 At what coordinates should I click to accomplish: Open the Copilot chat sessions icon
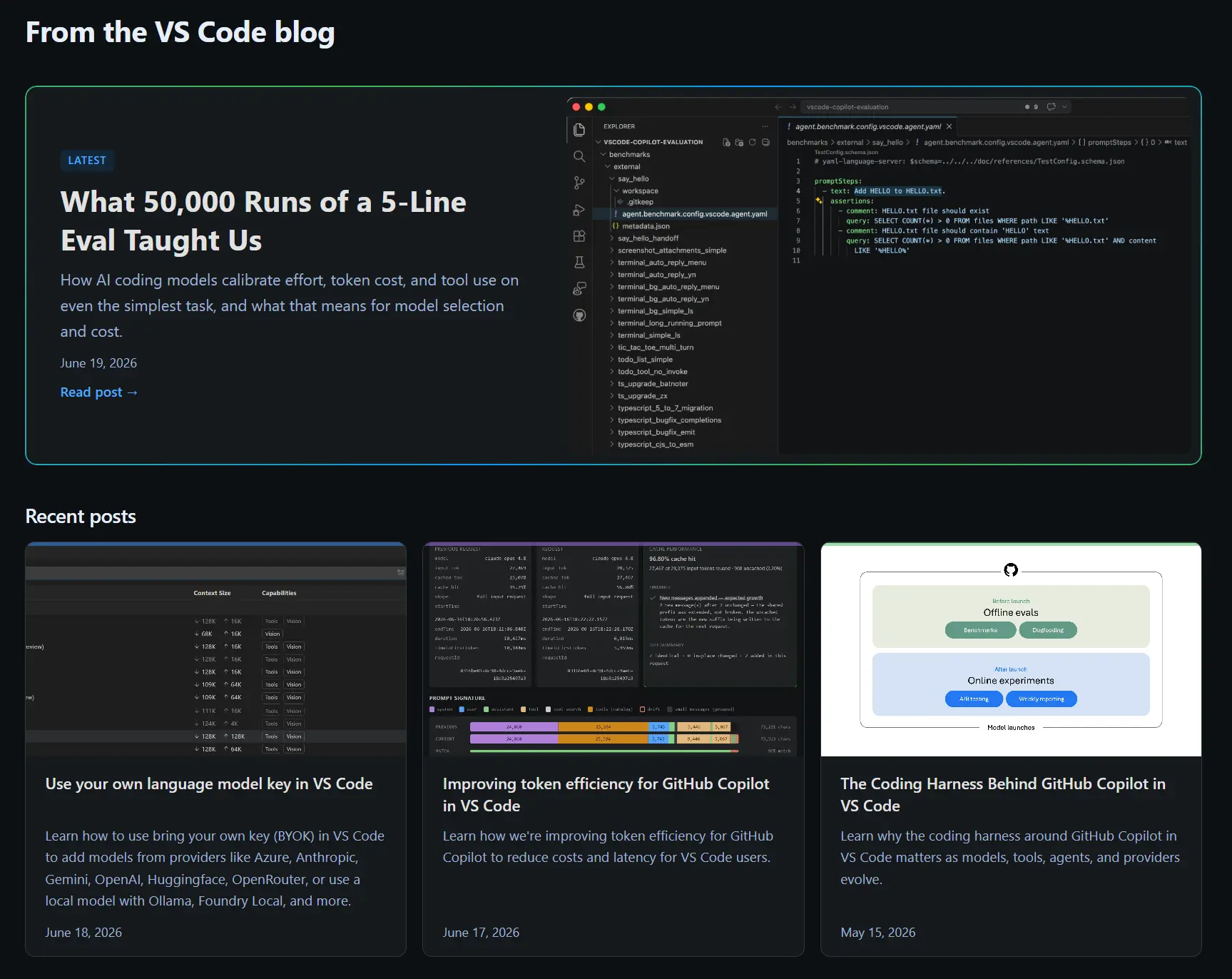click(579, 289)
